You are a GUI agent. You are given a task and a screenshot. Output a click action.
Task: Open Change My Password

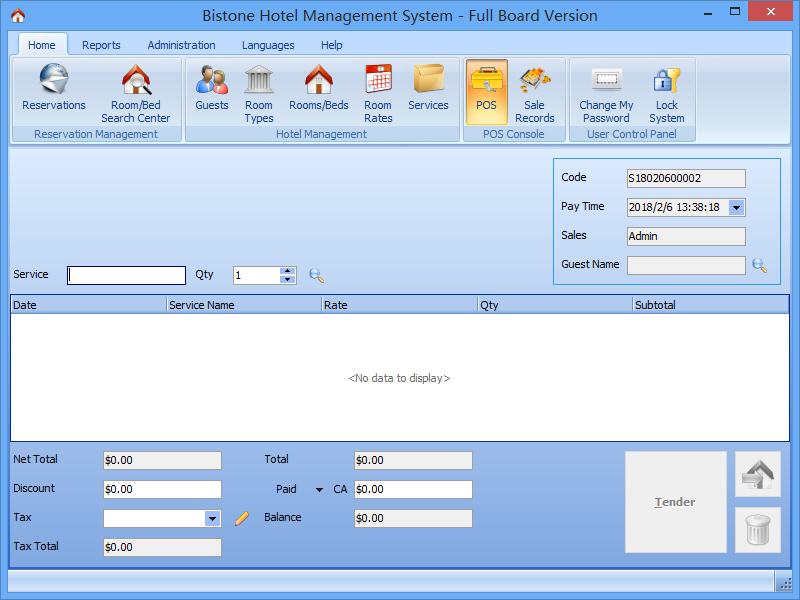click(606, 92)
